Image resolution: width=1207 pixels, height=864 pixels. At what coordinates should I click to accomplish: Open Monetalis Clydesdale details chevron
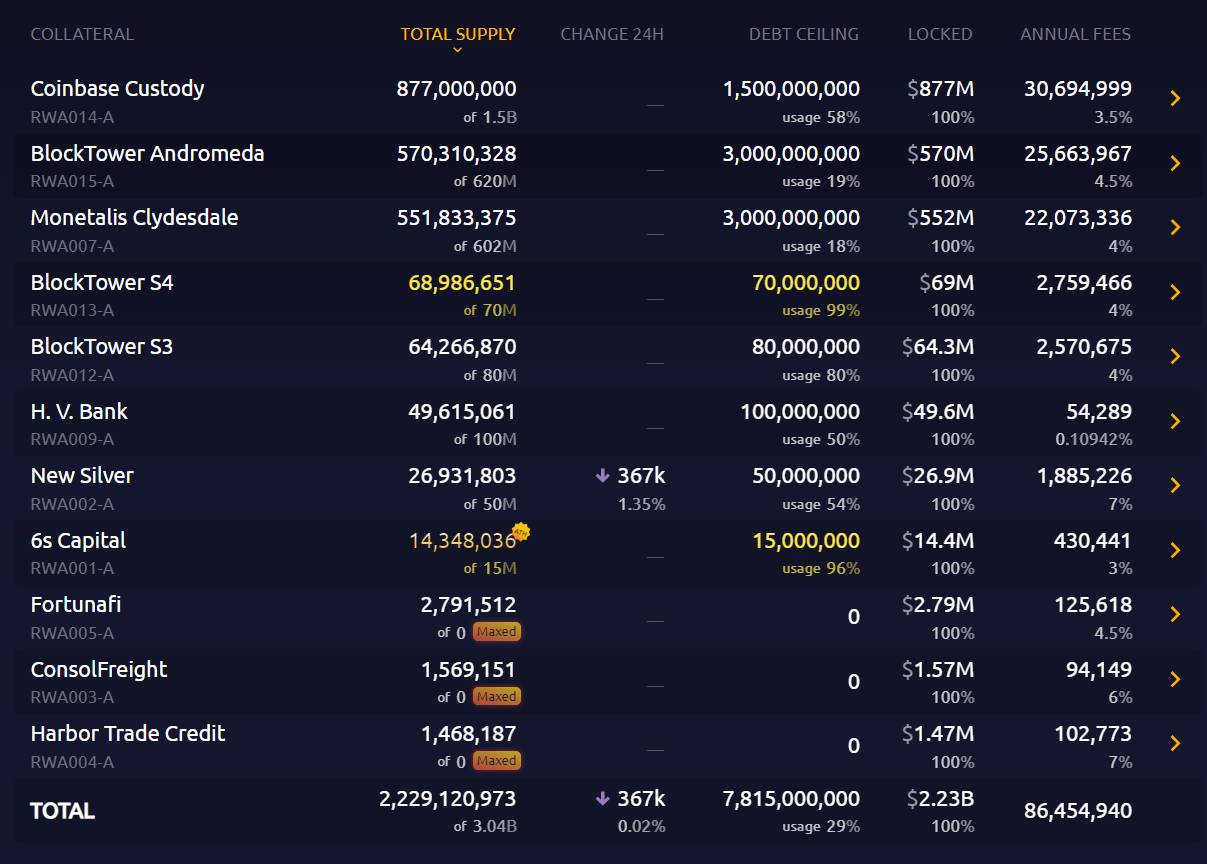tap(1175, 227)
